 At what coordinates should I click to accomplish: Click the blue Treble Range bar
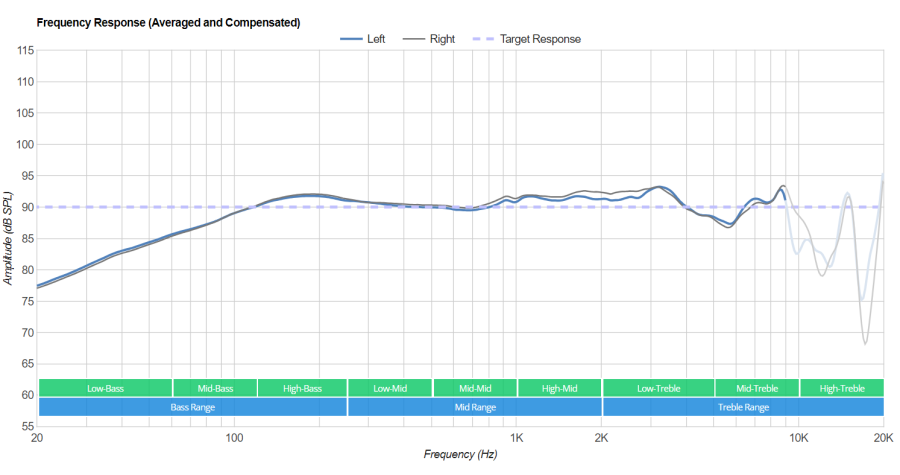pos(743,407)
